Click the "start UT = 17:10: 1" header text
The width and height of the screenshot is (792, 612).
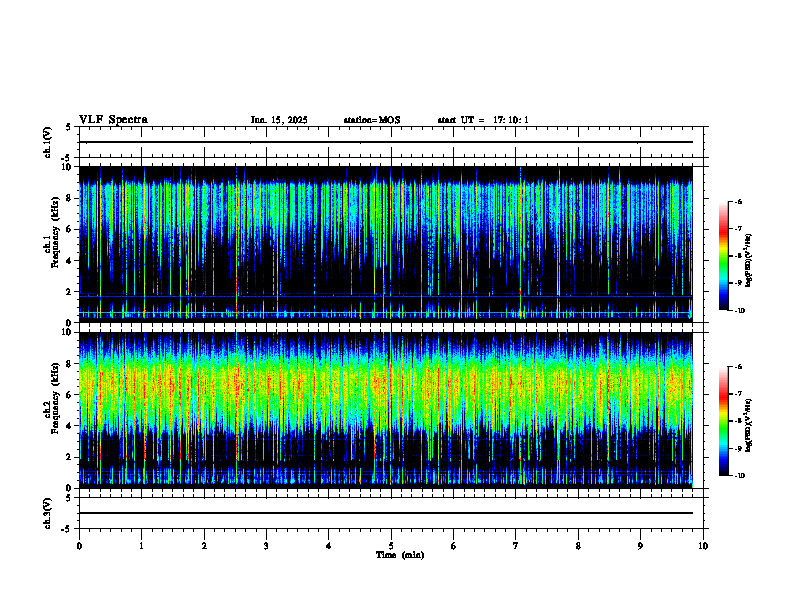[483, 120]
